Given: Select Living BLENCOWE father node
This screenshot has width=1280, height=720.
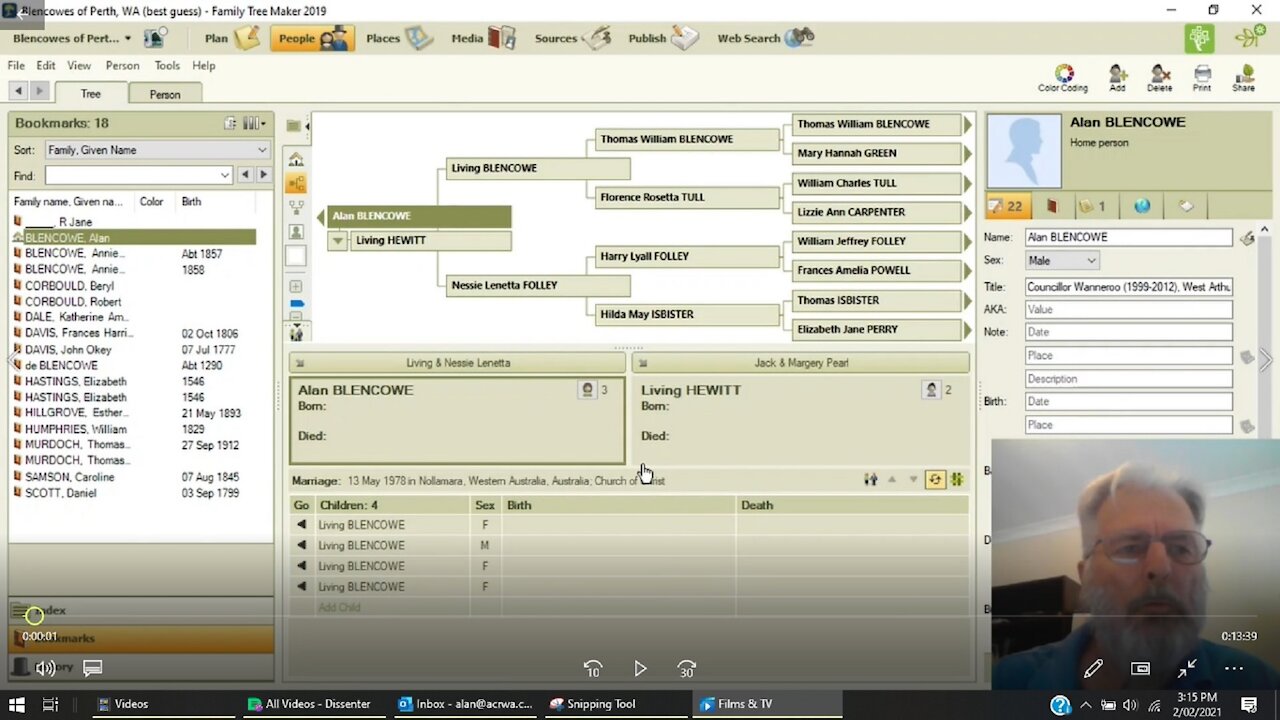Looking at the screenshot, I should pyautogui.click(x=538, y=168).
